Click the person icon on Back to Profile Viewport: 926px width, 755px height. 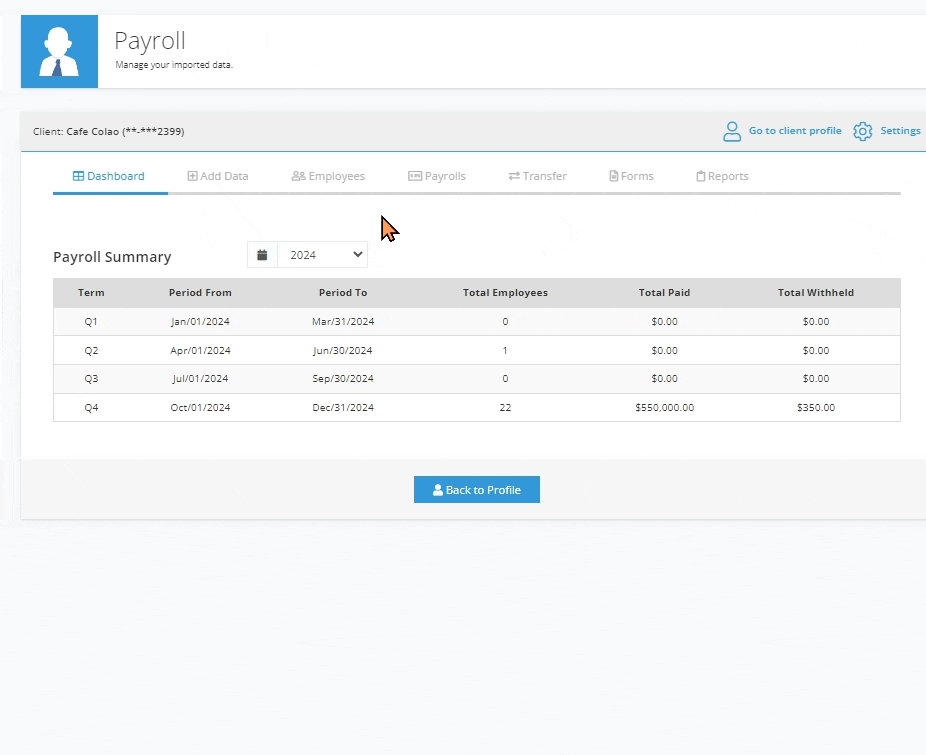point(438,490)
